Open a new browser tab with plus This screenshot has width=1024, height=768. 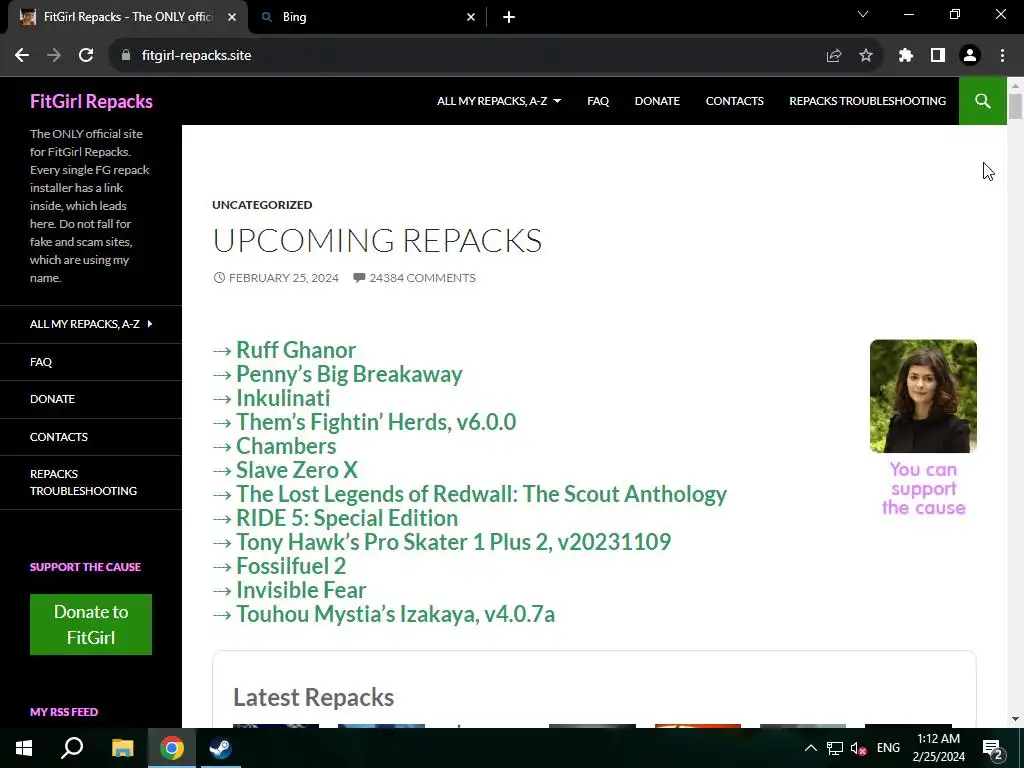pyautogui.click(x=509, y=17)
